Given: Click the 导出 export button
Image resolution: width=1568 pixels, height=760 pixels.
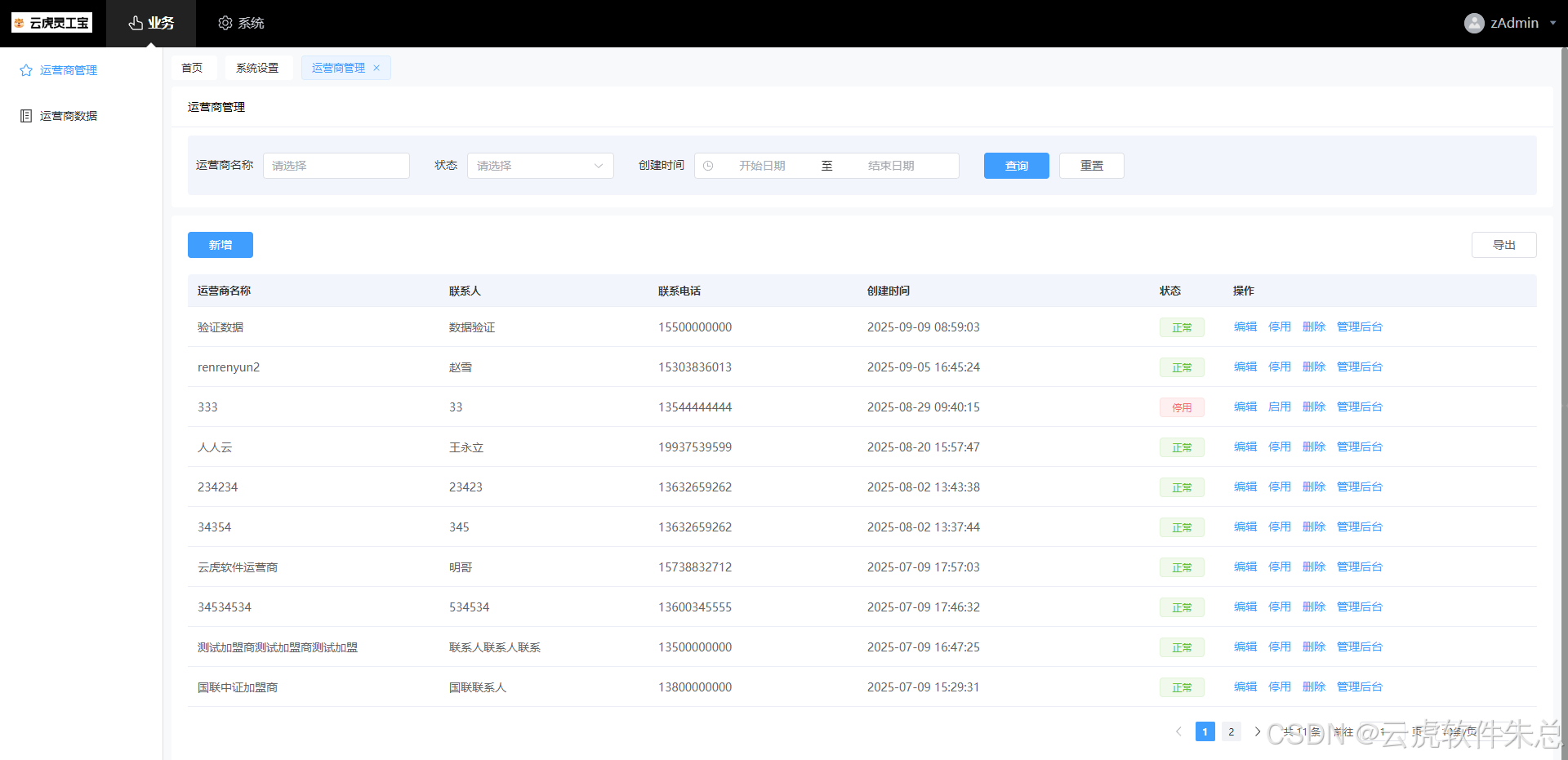Looking at the screenshot, I should pos(1503,245).
